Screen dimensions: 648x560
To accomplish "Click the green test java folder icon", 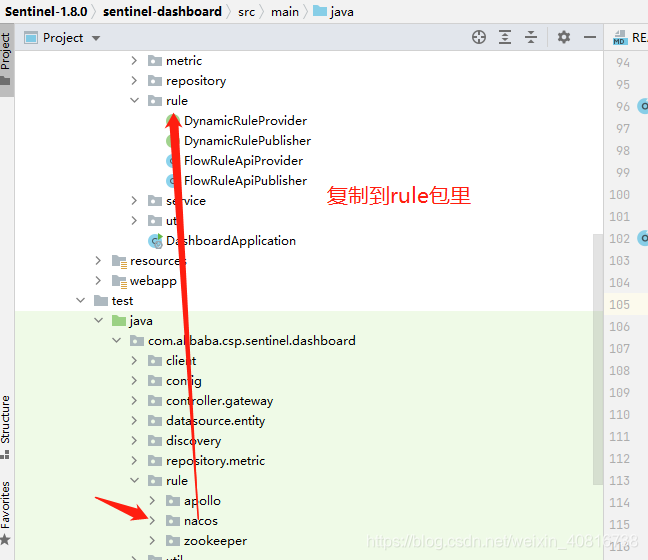I will tap(119, 321).
